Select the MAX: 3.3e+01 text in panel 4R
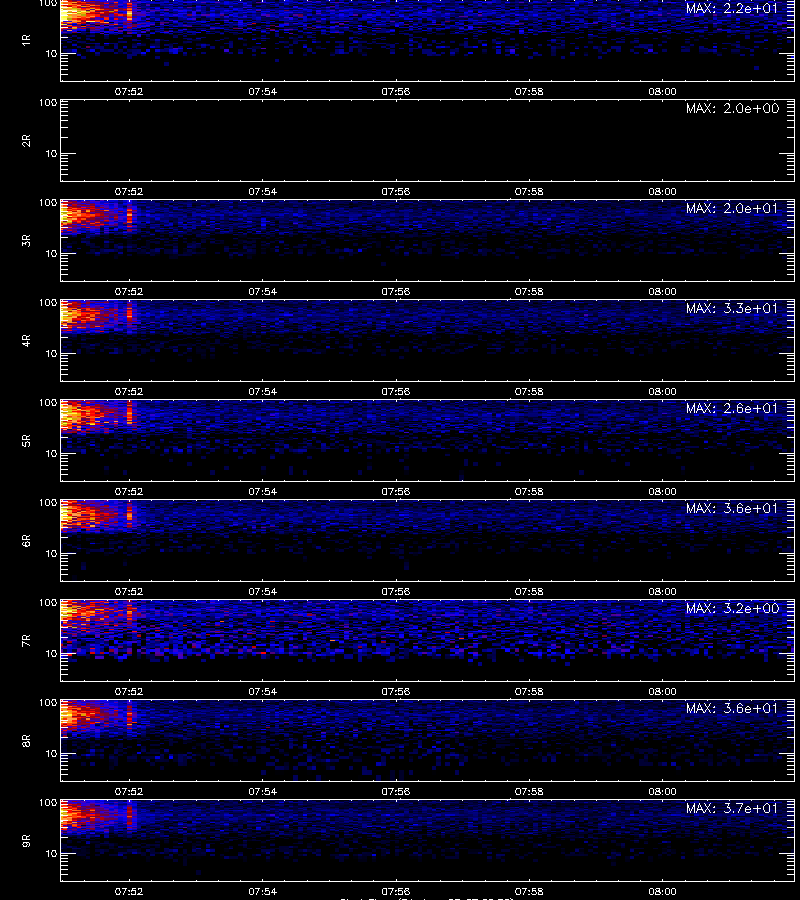Screen dimensions: 800x900 (732, 308)
